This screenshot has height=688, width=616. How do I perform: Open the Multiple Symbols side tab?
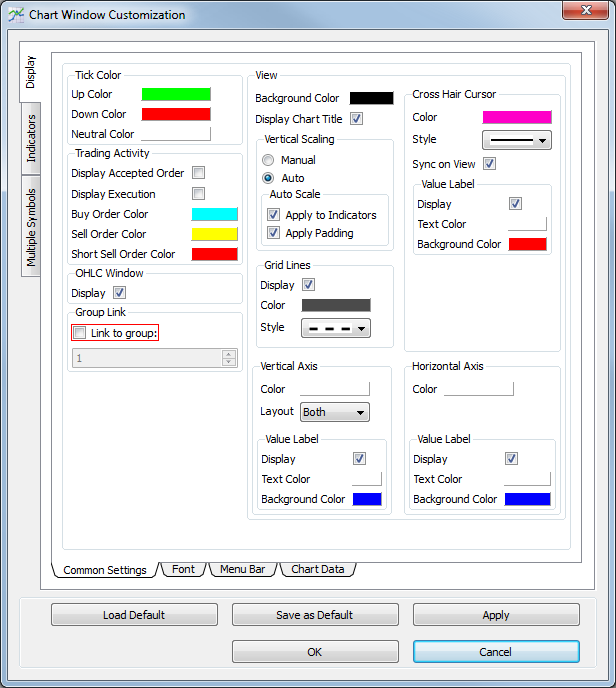pyautogui.click(x=31, y=227)
